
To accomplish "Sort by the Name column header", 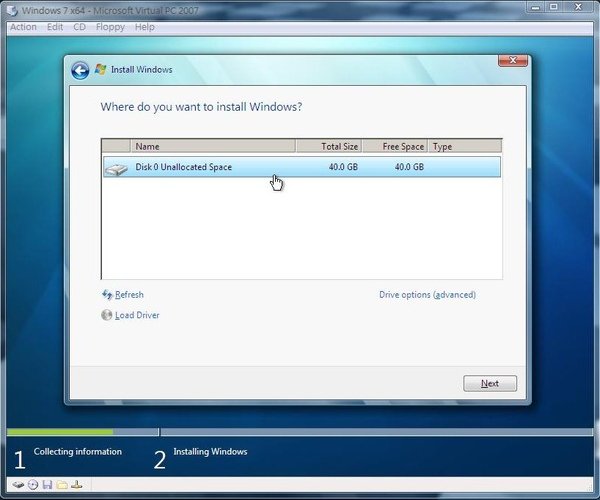I will point(213,146).
